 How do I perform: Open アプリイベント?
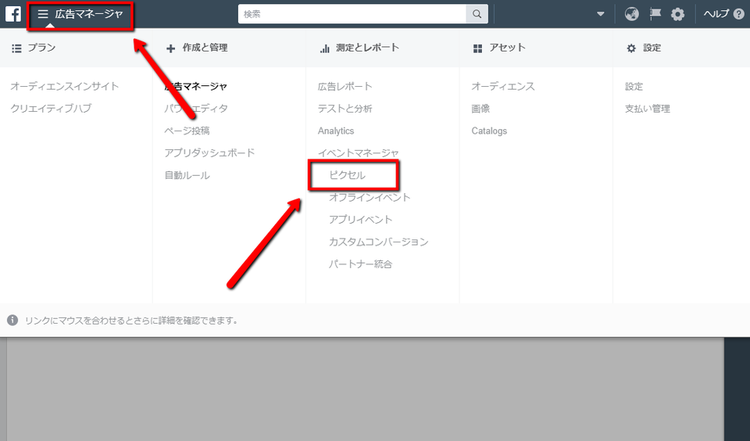[x=361, y=220]
